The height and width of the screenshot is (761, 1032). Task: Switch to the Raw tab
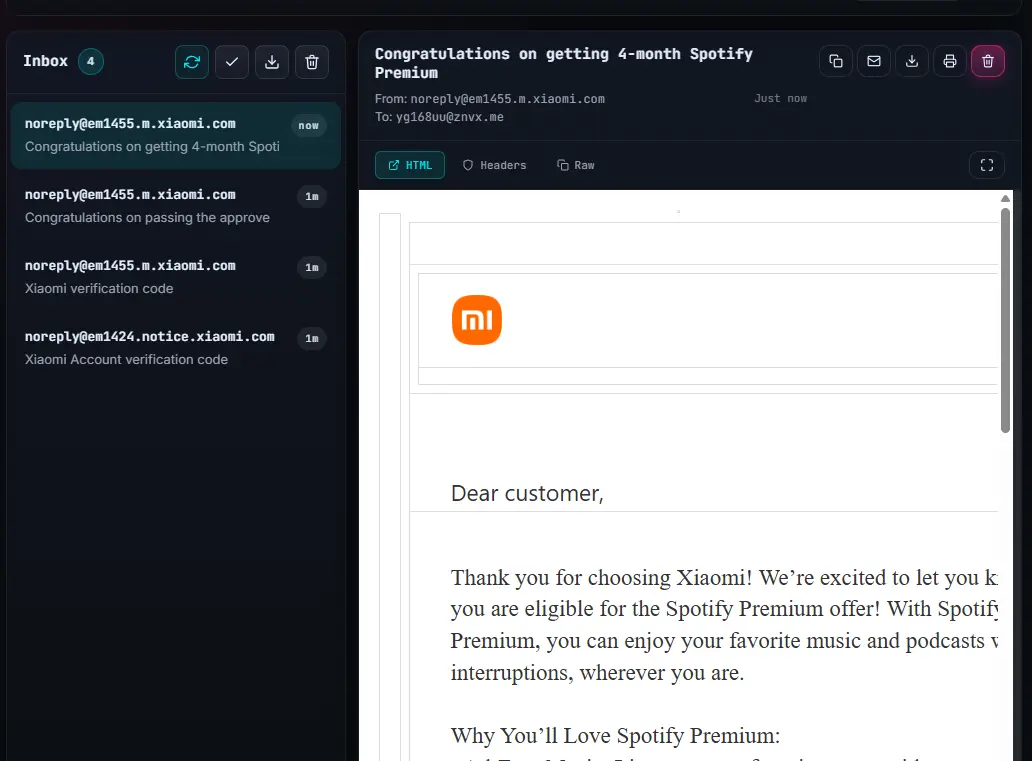(576, 165)
